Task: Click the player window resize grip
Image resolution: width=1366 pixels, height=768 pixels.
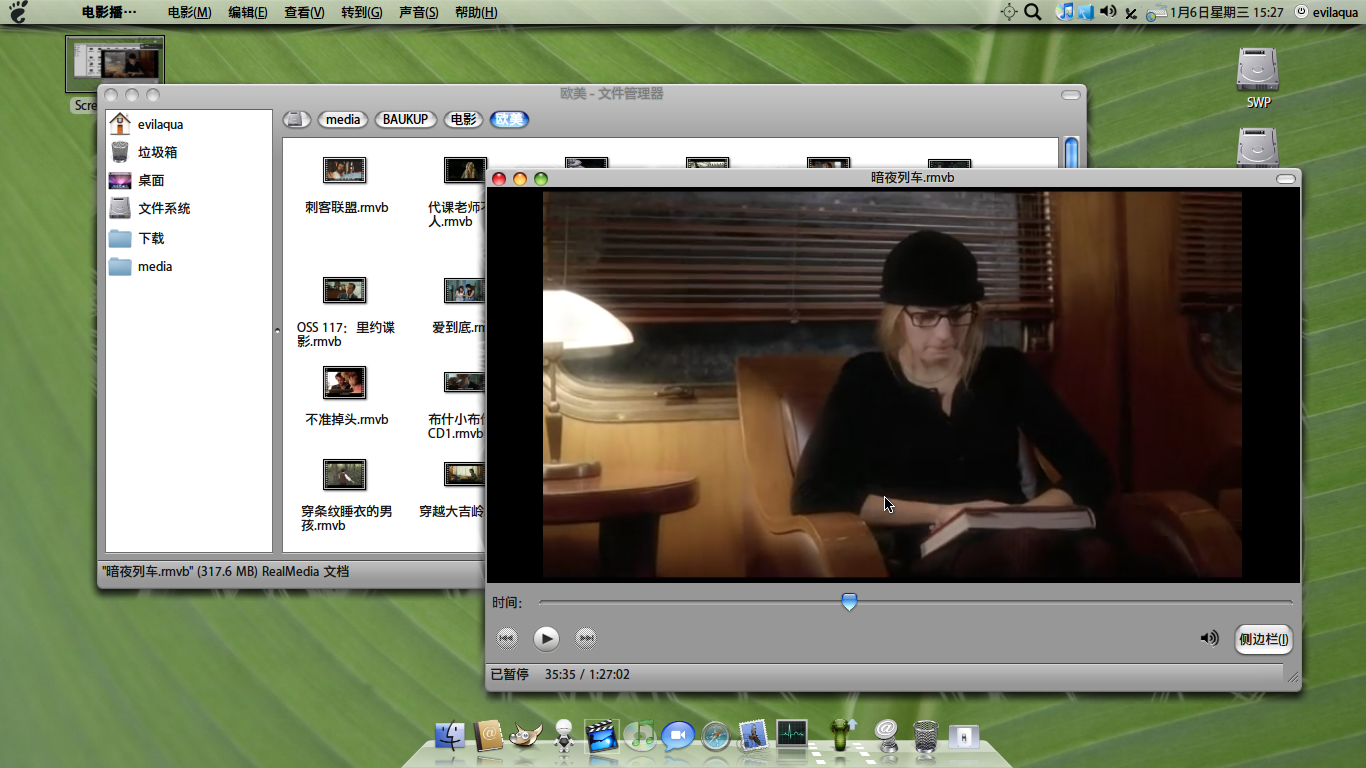Action: pos(1292,677)
